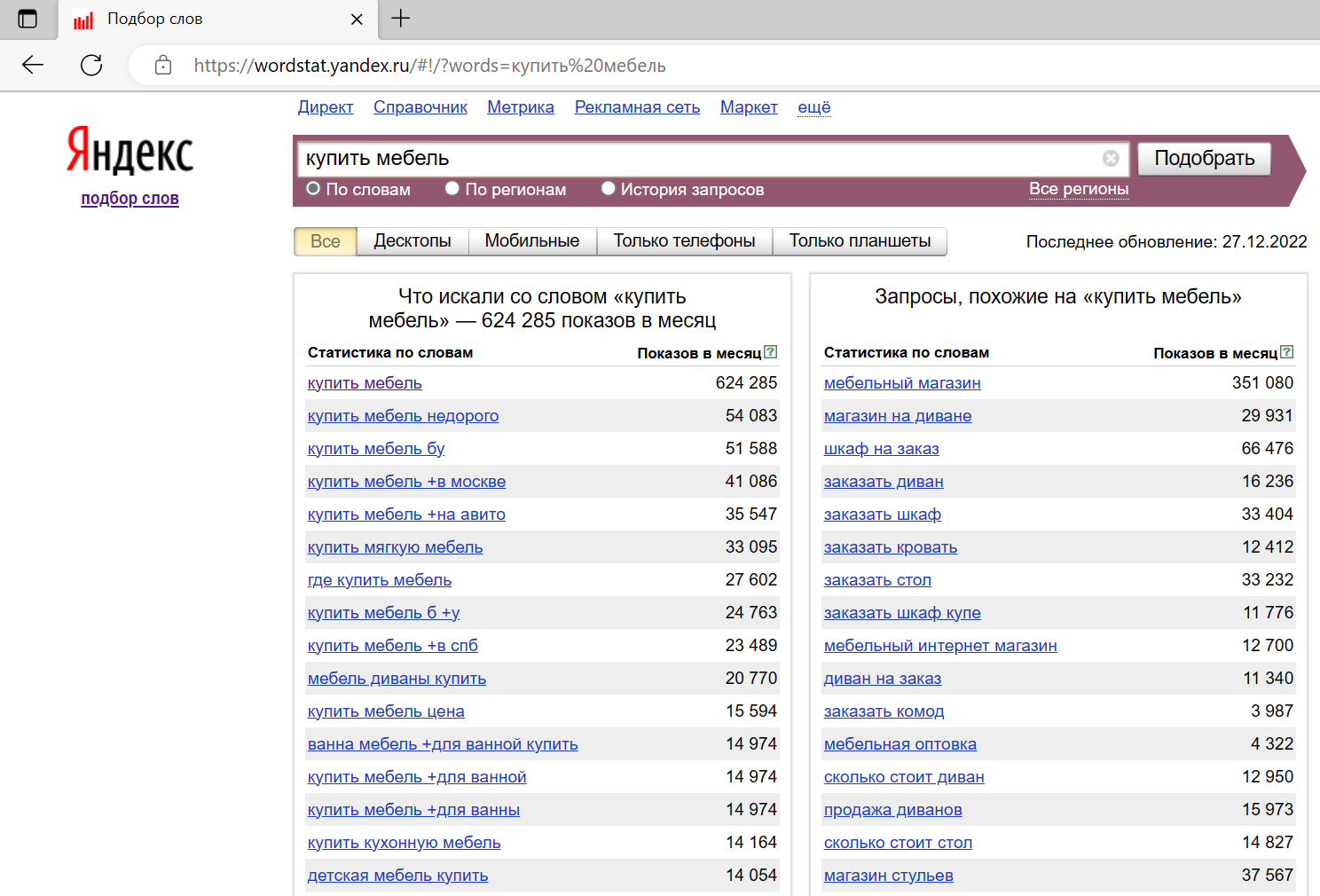Open help for left Показов в месяц
Image resolution: width=1320 pixels, height=896 pixels.
pyautogui.click(x=770, y=351)
